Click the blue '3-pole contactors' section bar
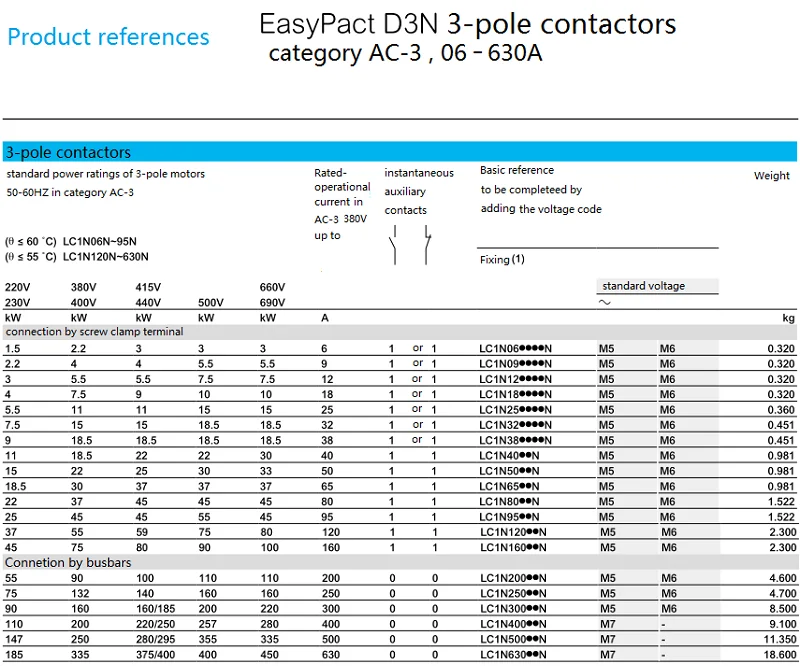The width and height of the screenshot is (800, 666). tap(399, 152)
